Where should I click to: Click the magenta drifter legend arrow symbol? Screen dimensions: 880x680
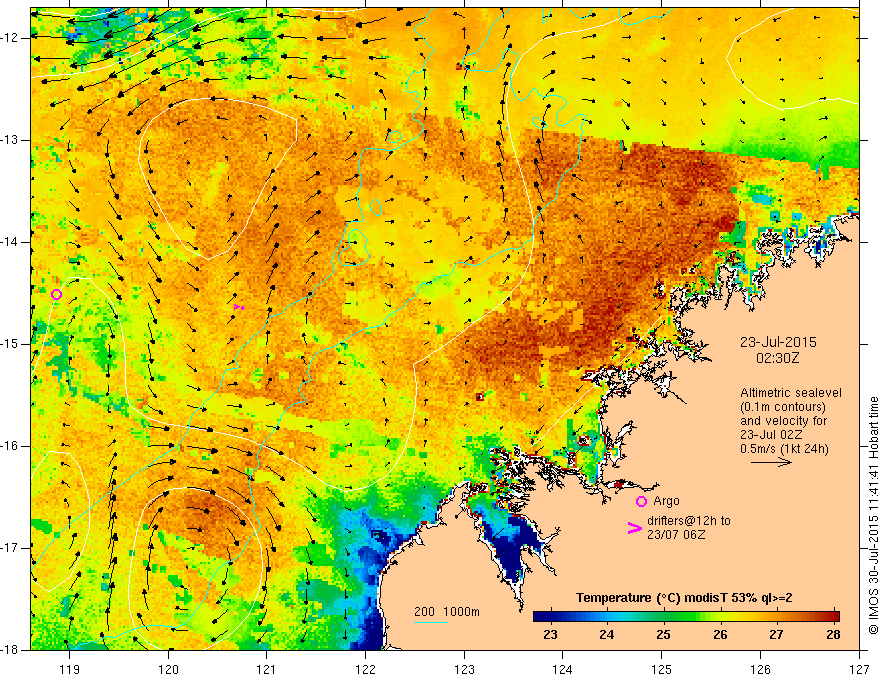point(634,528)
